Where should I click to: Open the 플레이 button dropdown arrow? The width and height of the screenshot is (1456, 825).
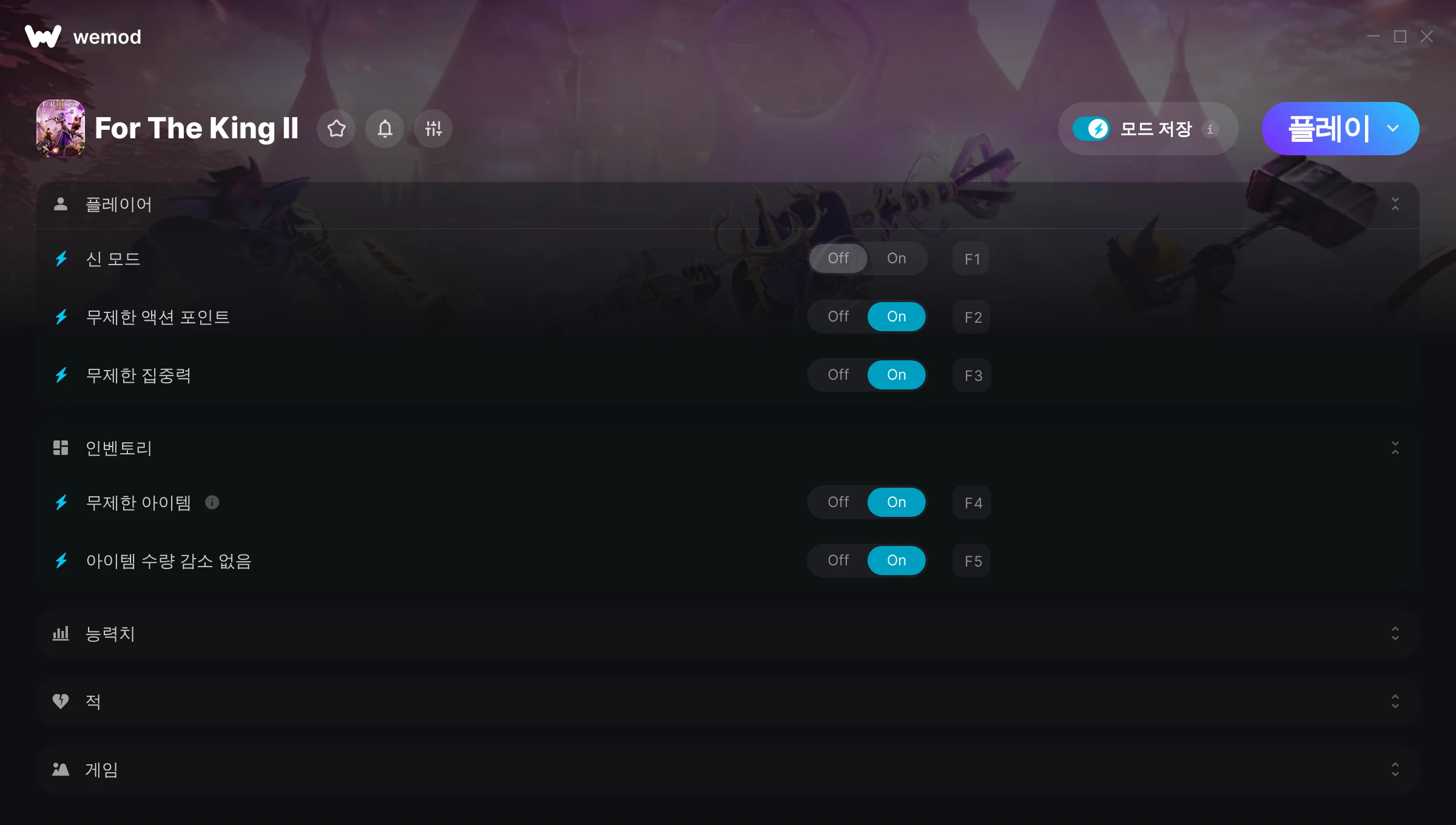1393,129
